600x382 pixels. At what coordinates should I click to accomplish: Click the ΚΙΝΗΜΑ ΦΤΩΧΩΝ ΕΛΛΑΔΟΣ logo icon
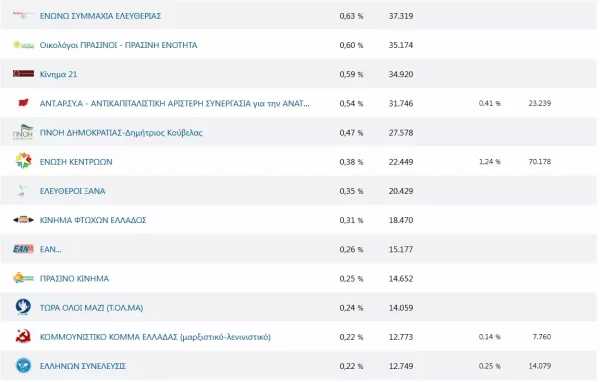[x=23, y=220]
